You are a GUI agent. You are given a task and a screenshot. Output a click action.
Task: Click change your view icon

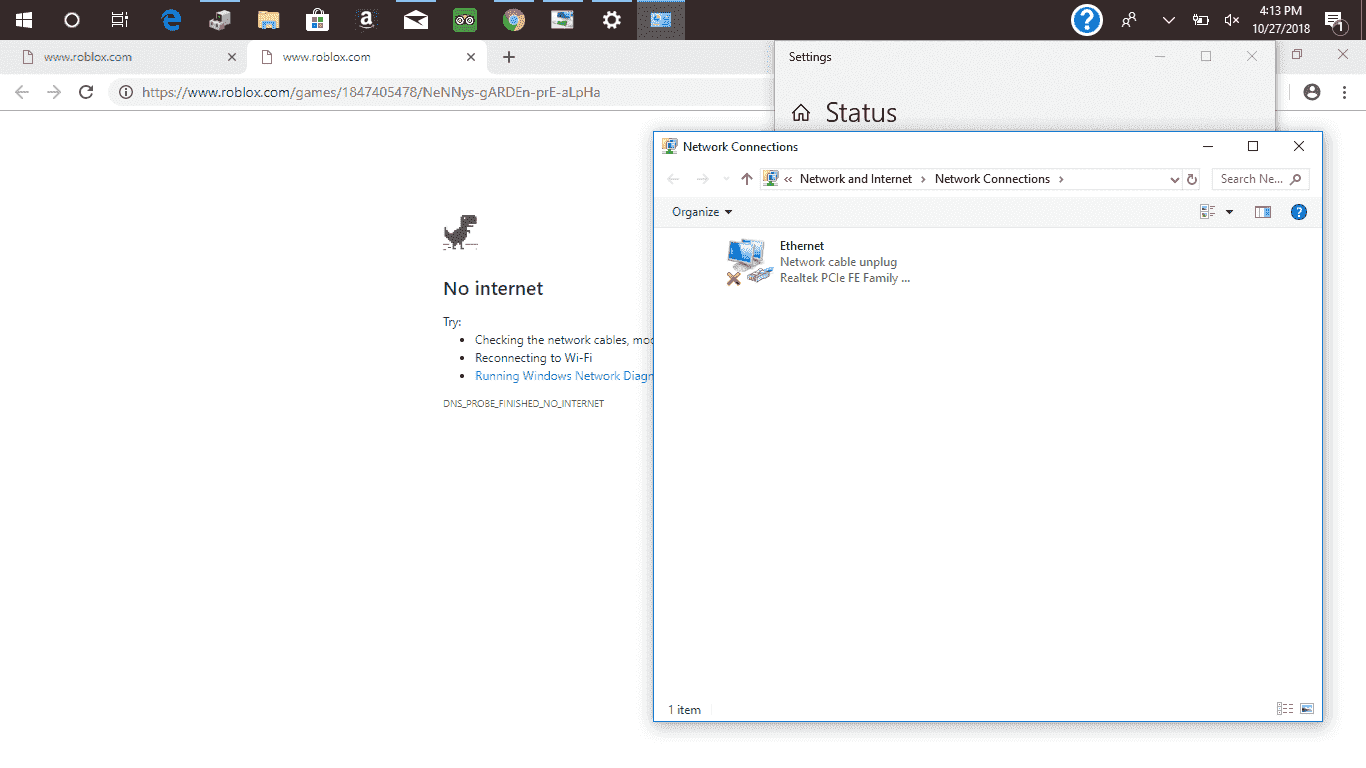[x=1207, y=212]
